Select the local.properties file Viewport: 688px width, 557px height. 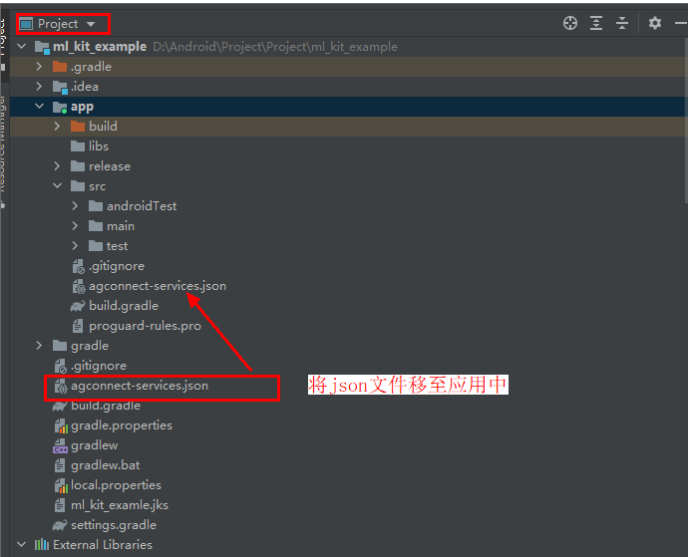(x=116, y=485)
